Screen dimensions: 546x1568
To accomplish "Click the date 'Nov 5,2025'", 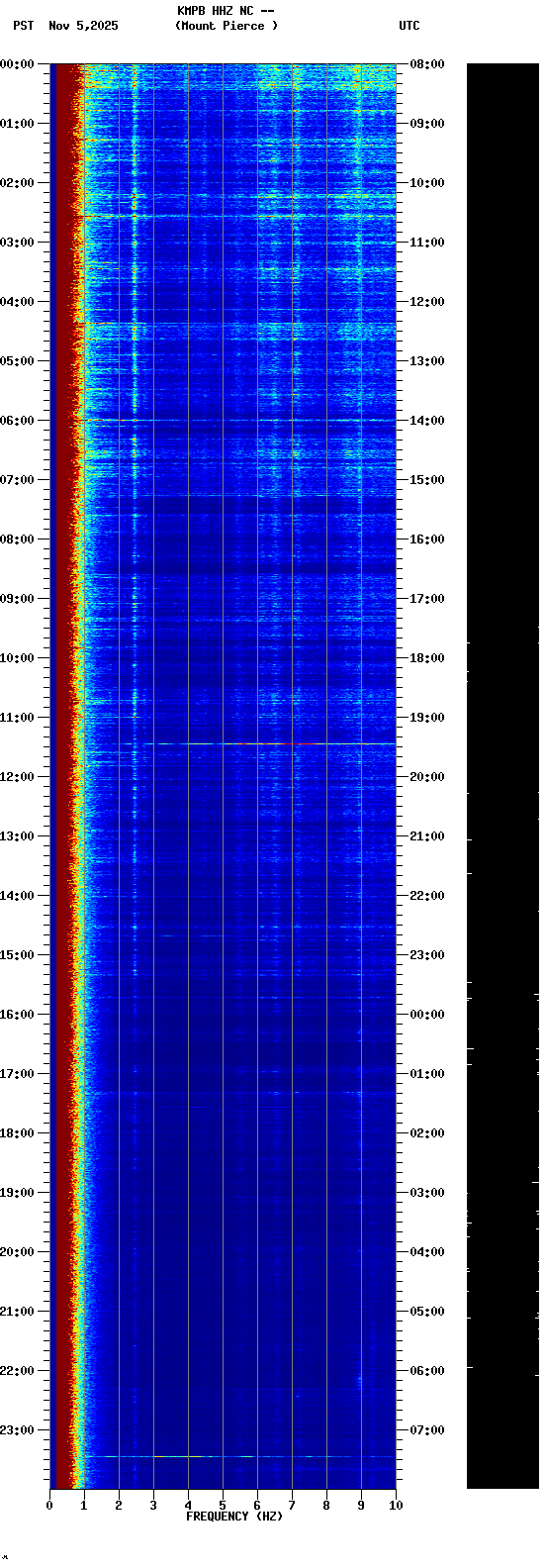I will pyautogui.click(x=83, y=26).
